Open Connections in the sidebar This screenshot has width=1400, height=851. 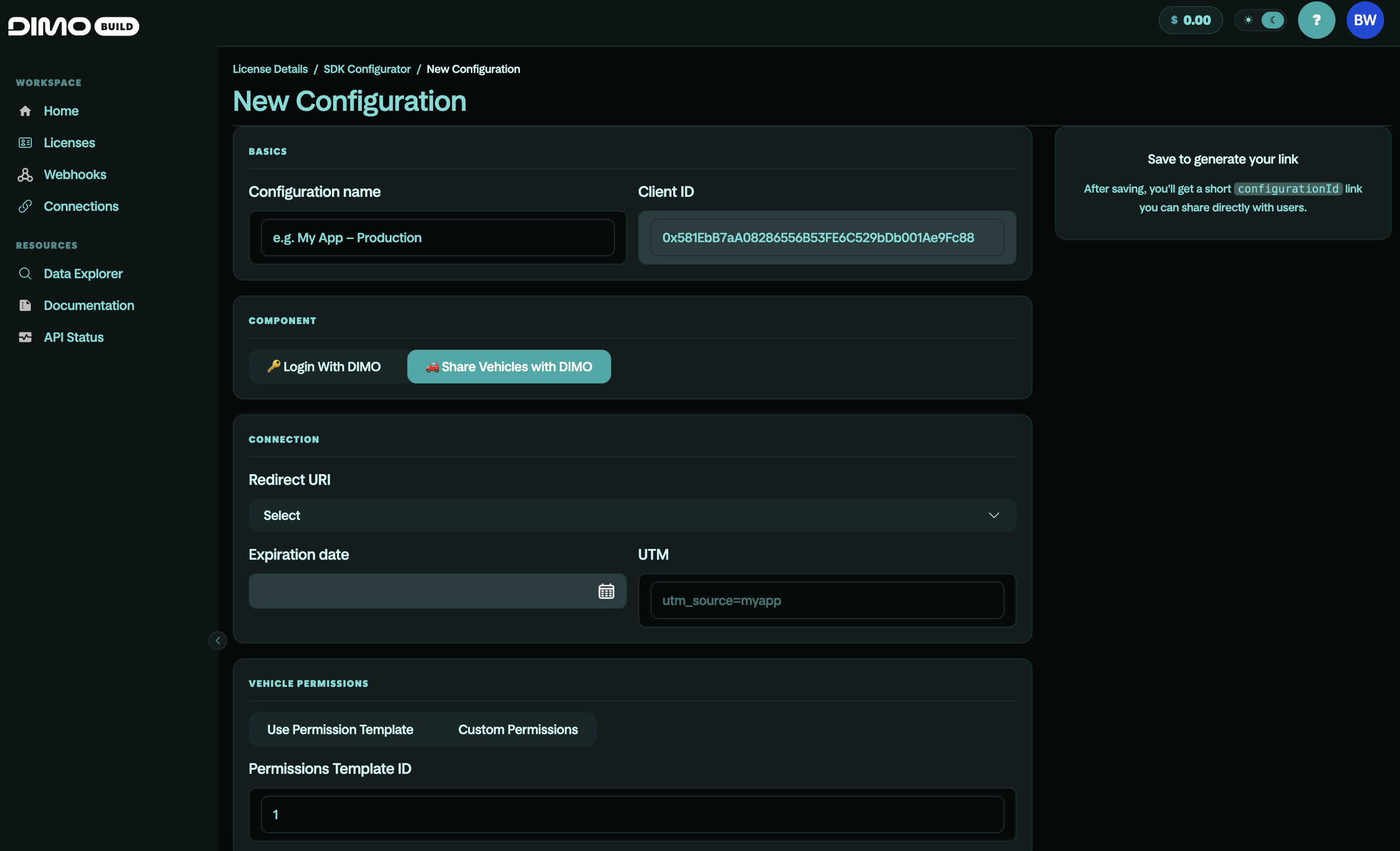tap(81, 206)
